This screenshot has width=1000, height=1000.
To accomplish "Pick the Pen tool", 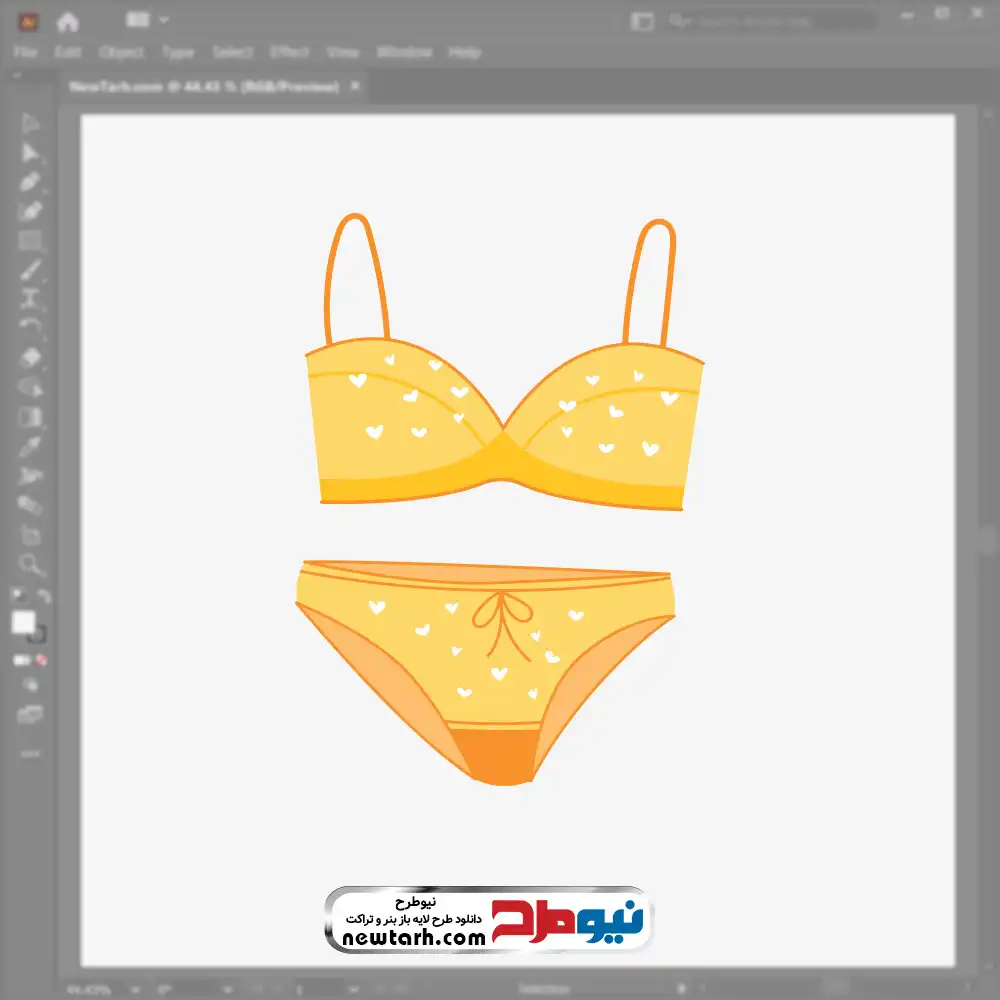I will click(x=30, y=182).
